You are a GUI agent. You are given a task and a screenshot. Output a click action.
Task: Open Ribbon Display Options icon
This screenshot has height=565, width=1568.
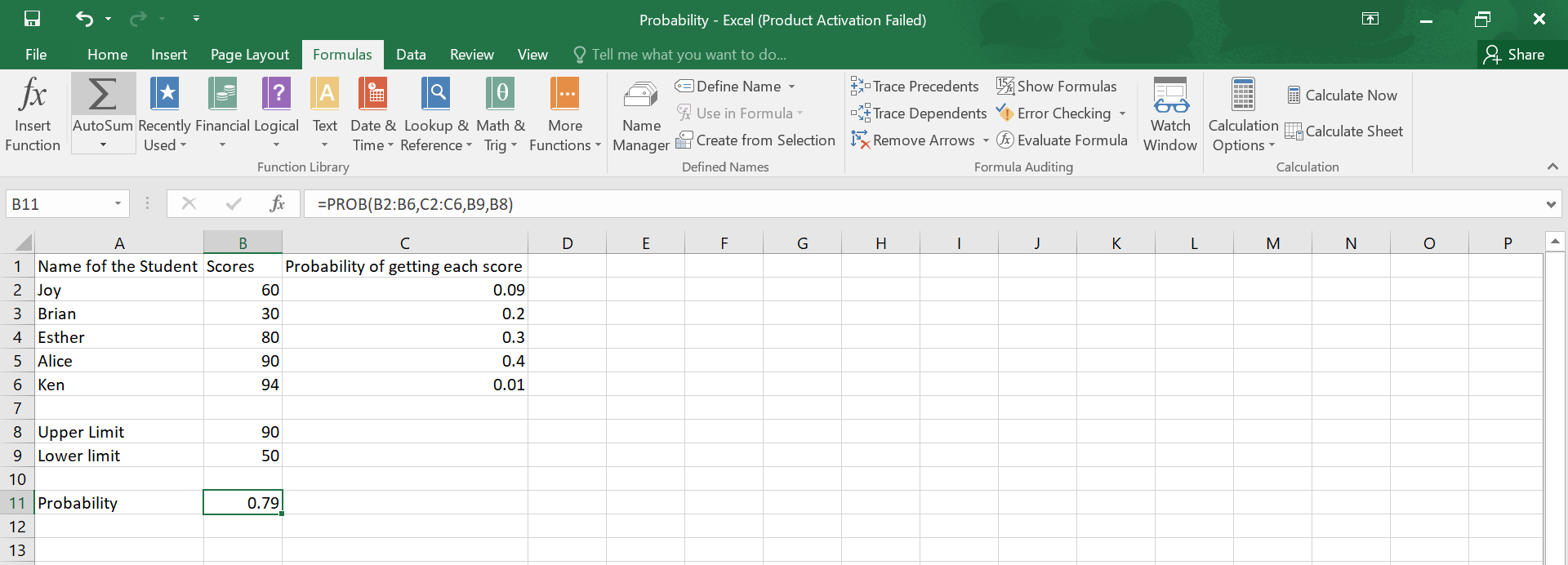[1370, 19]
